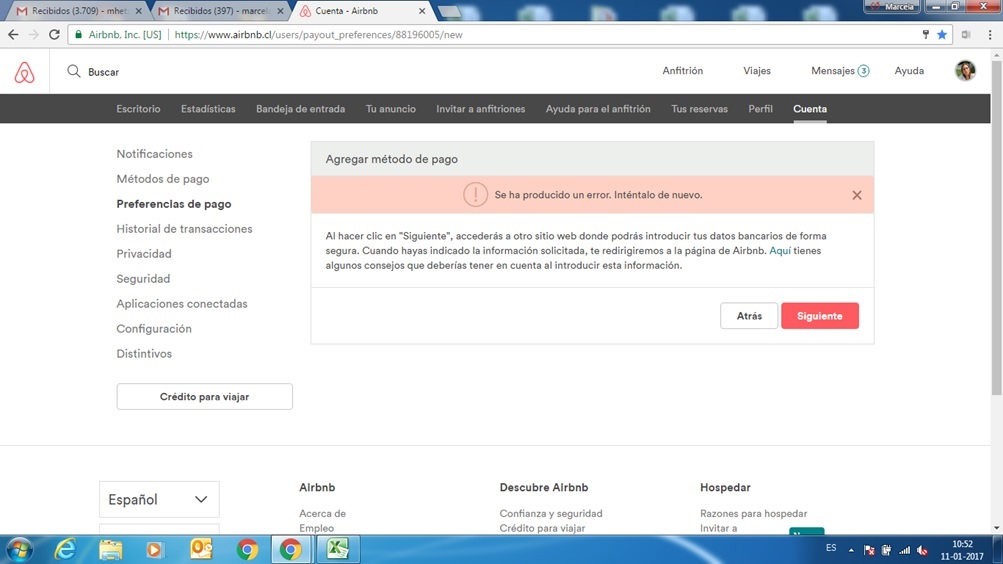This screenshot has width=1003, height=564.
Task: Open the user profile avatar
Action: (965, 70)
